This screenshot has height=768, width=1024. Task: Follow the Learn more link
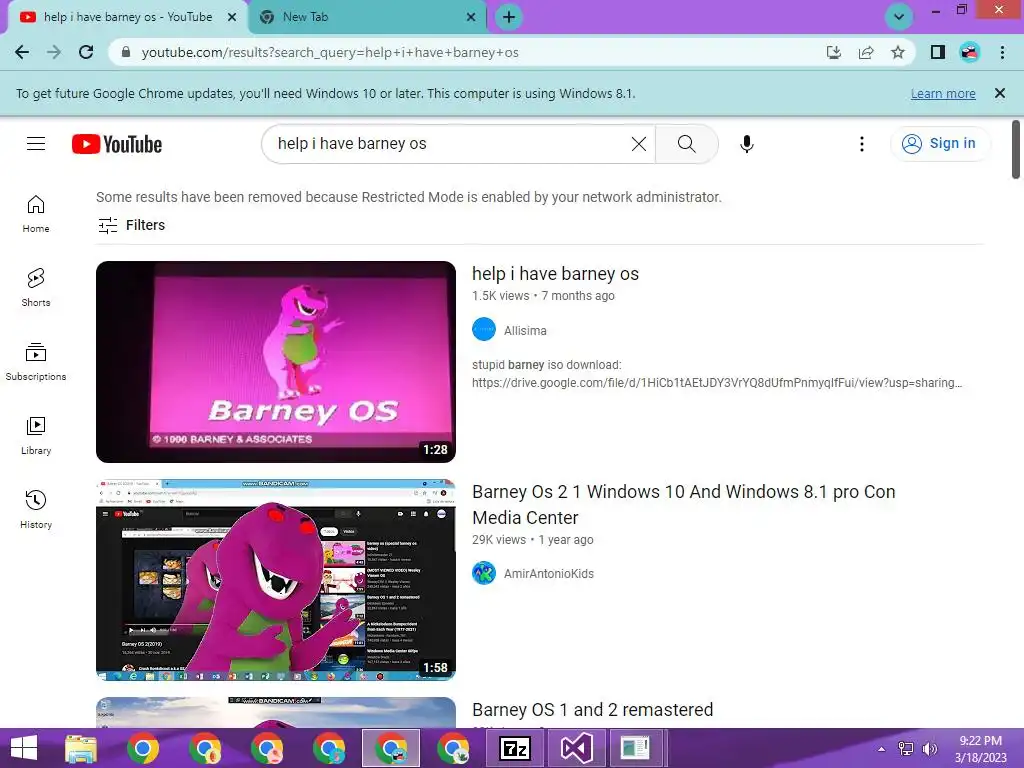(943, 93)
